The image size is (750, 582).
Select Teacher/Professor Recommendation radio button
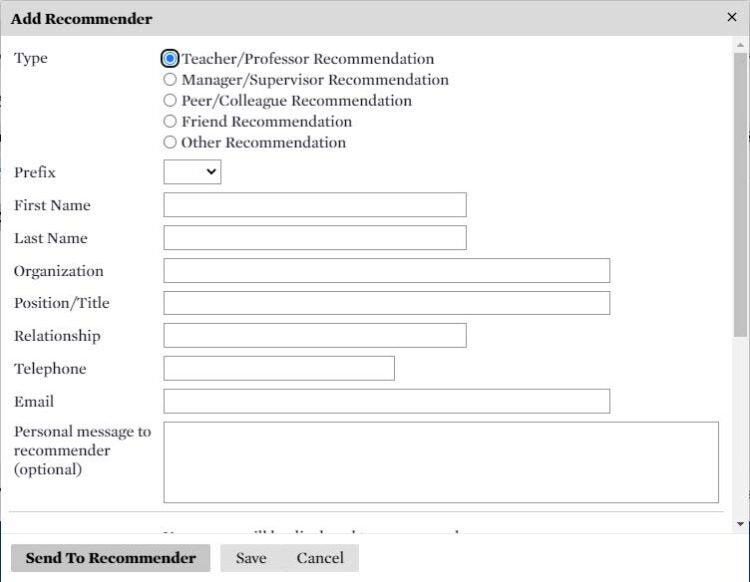pos(170,59)
